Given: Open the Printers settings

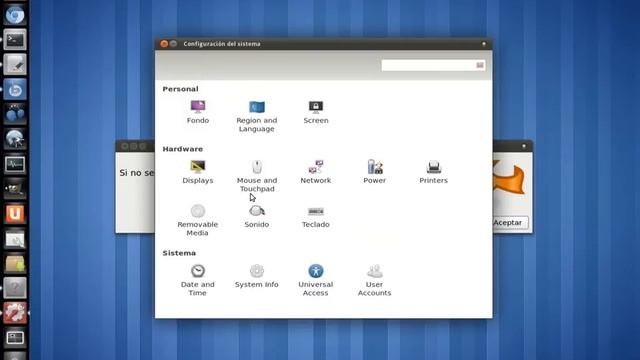Looking at the screenshot, I should click(x=433, y=172).
